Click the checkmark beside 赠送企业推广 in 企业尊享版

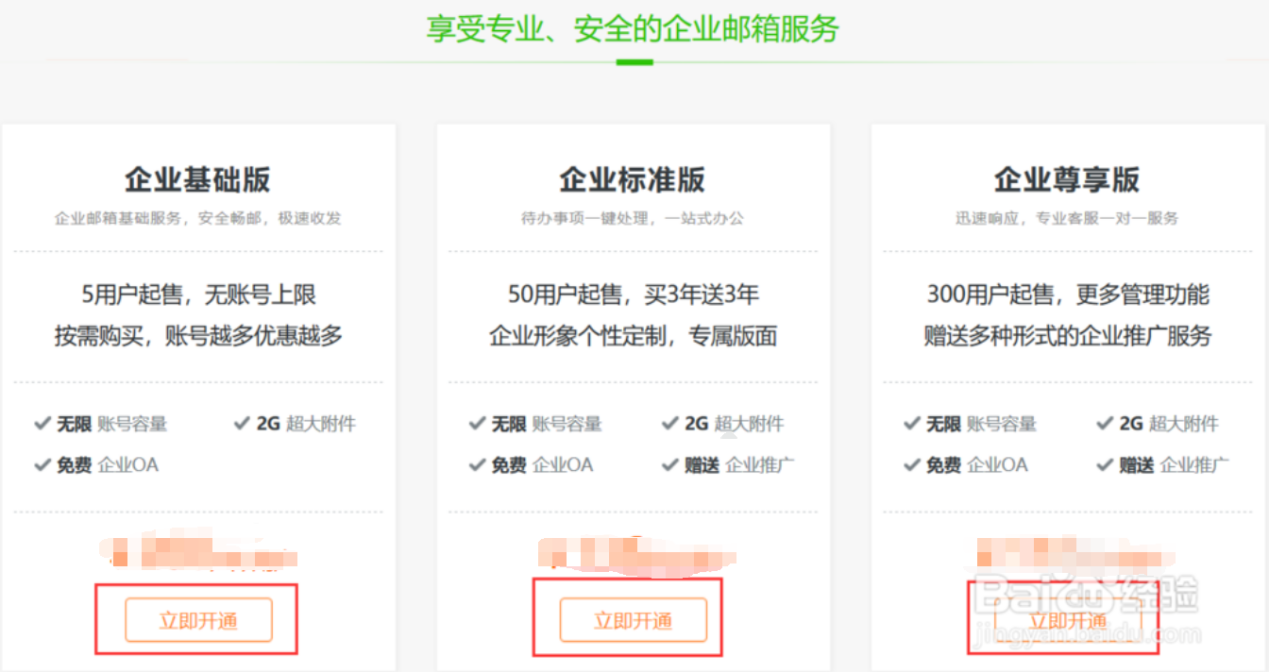[1104, 464]
